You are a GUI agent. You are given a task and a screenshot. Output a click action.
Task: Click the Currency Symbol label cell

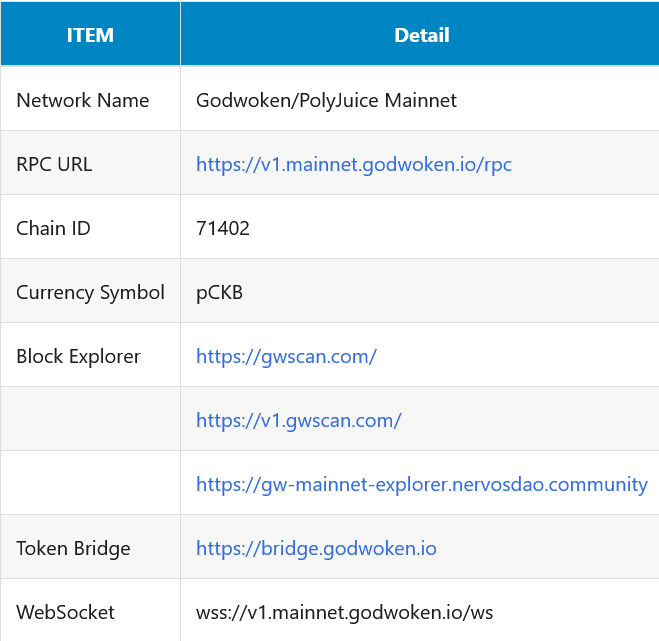point(90,292)
